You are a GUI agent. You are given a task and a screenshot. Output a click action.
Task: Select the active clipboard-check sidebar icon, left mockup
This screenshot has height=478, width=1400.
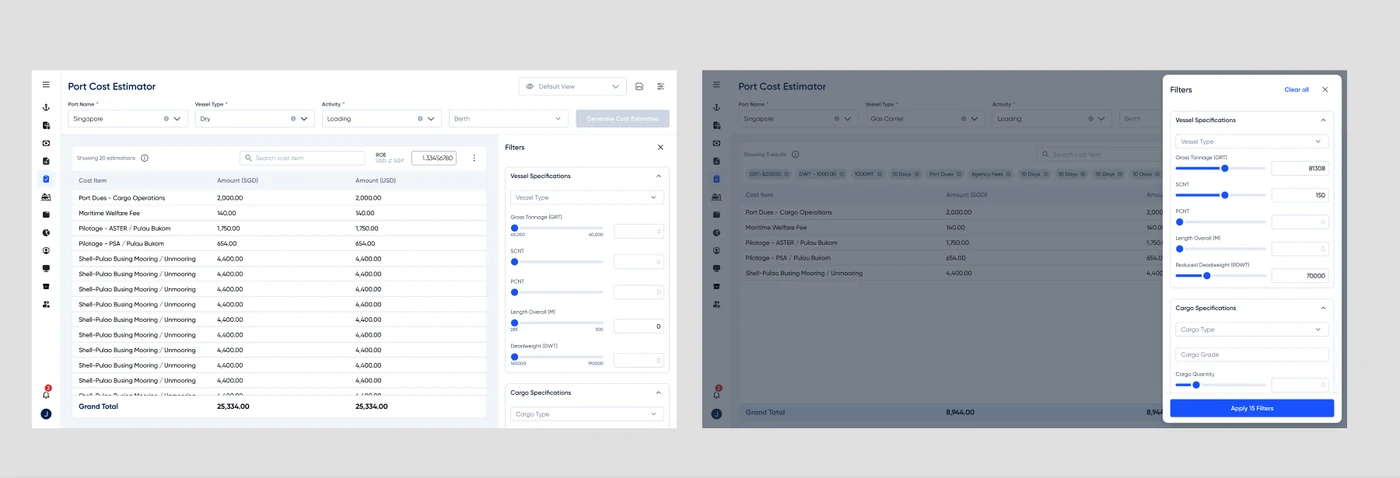coord(46,179)
